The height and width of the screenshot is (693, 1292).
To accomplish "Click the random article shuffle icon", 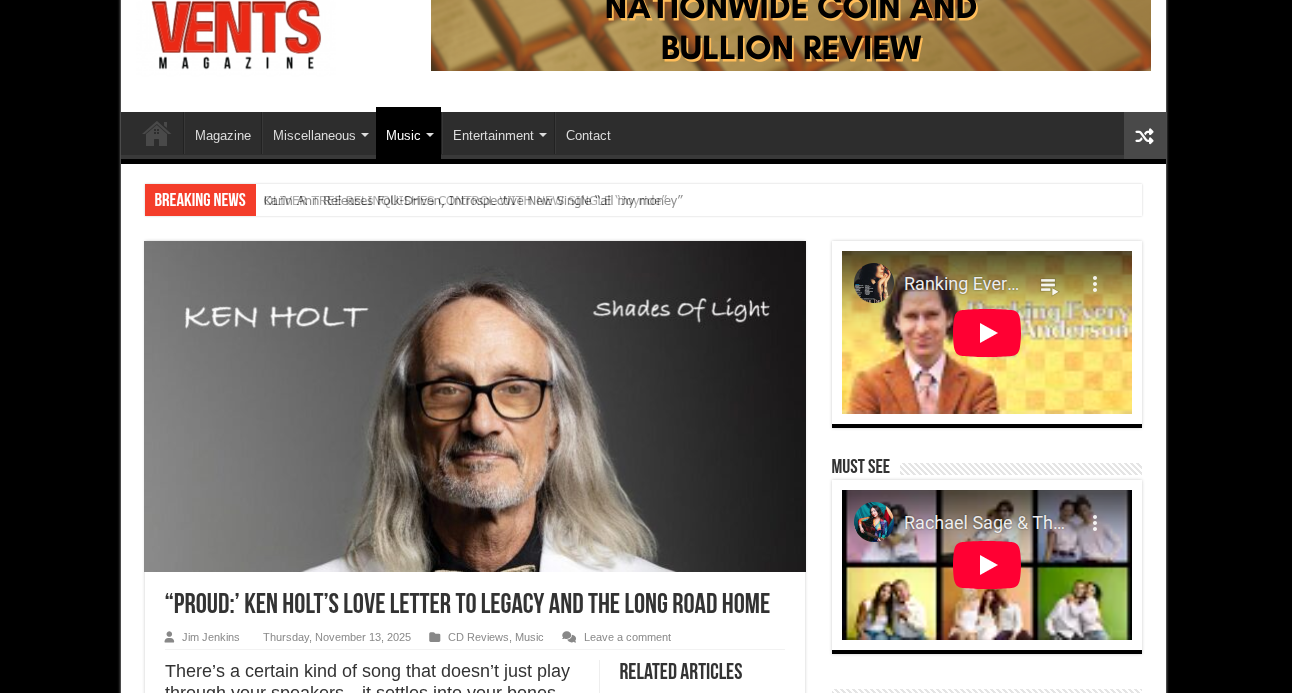I will [1144, 136].
